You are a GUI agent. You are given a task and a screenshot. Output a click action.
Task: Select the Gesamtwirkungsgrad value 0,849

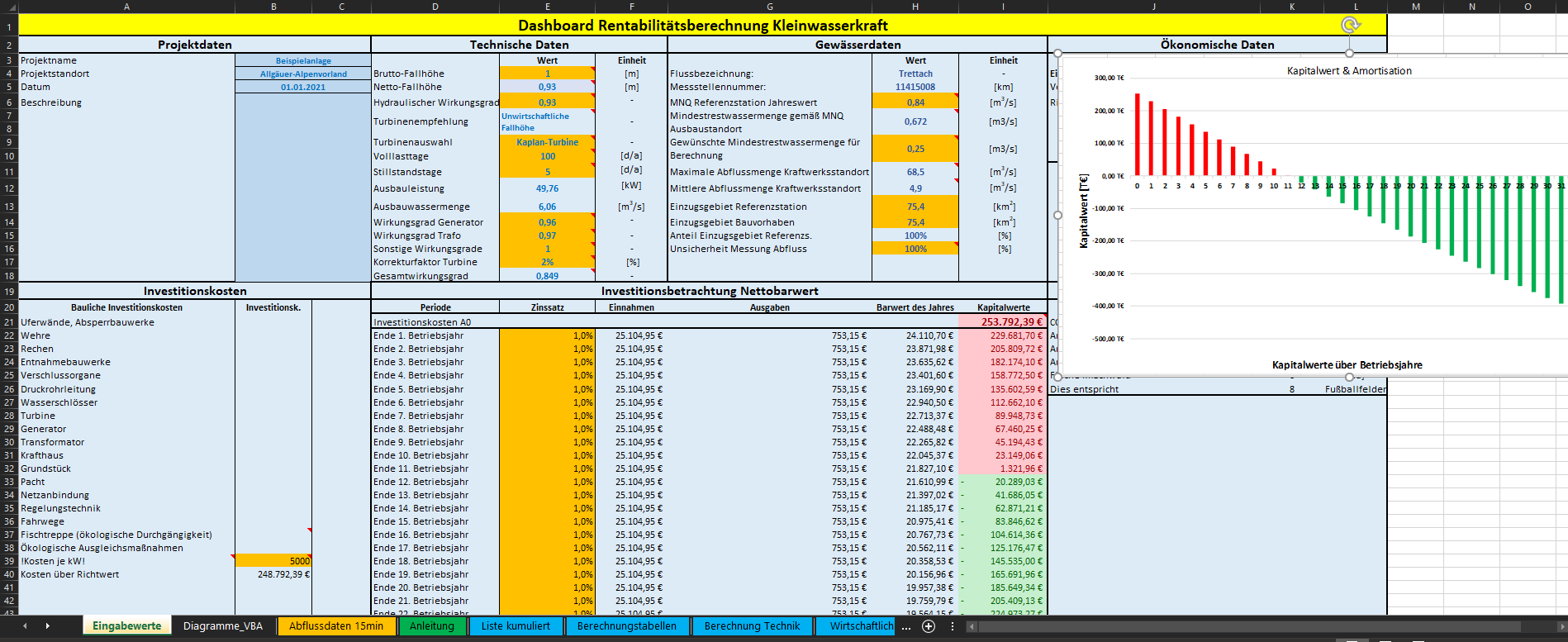click(547, 276)
